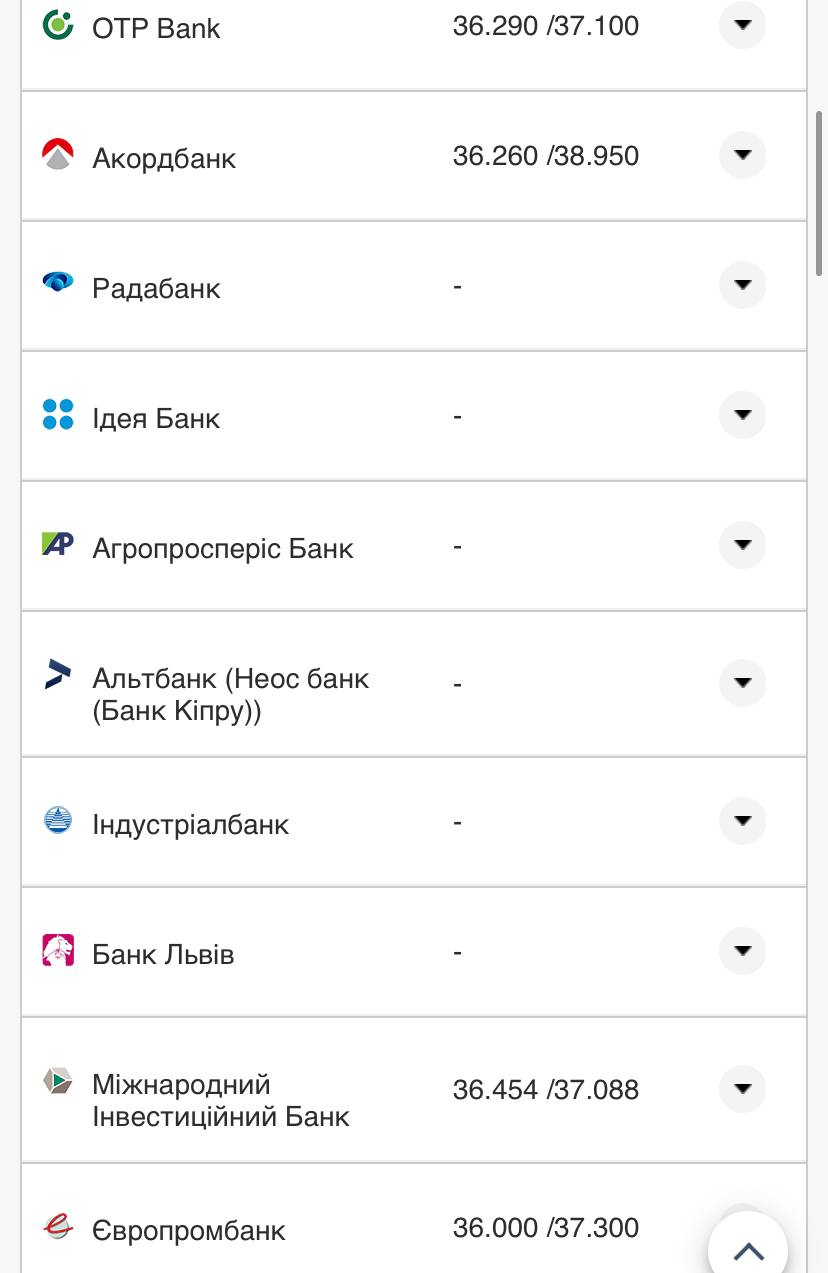Expand the OTP Bank rate details

742,25
